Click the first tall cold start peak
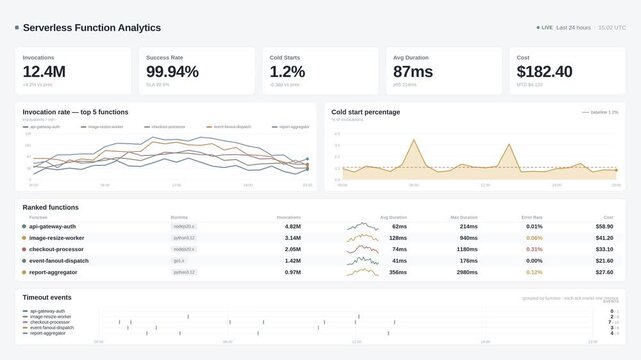 pos(414,140)
